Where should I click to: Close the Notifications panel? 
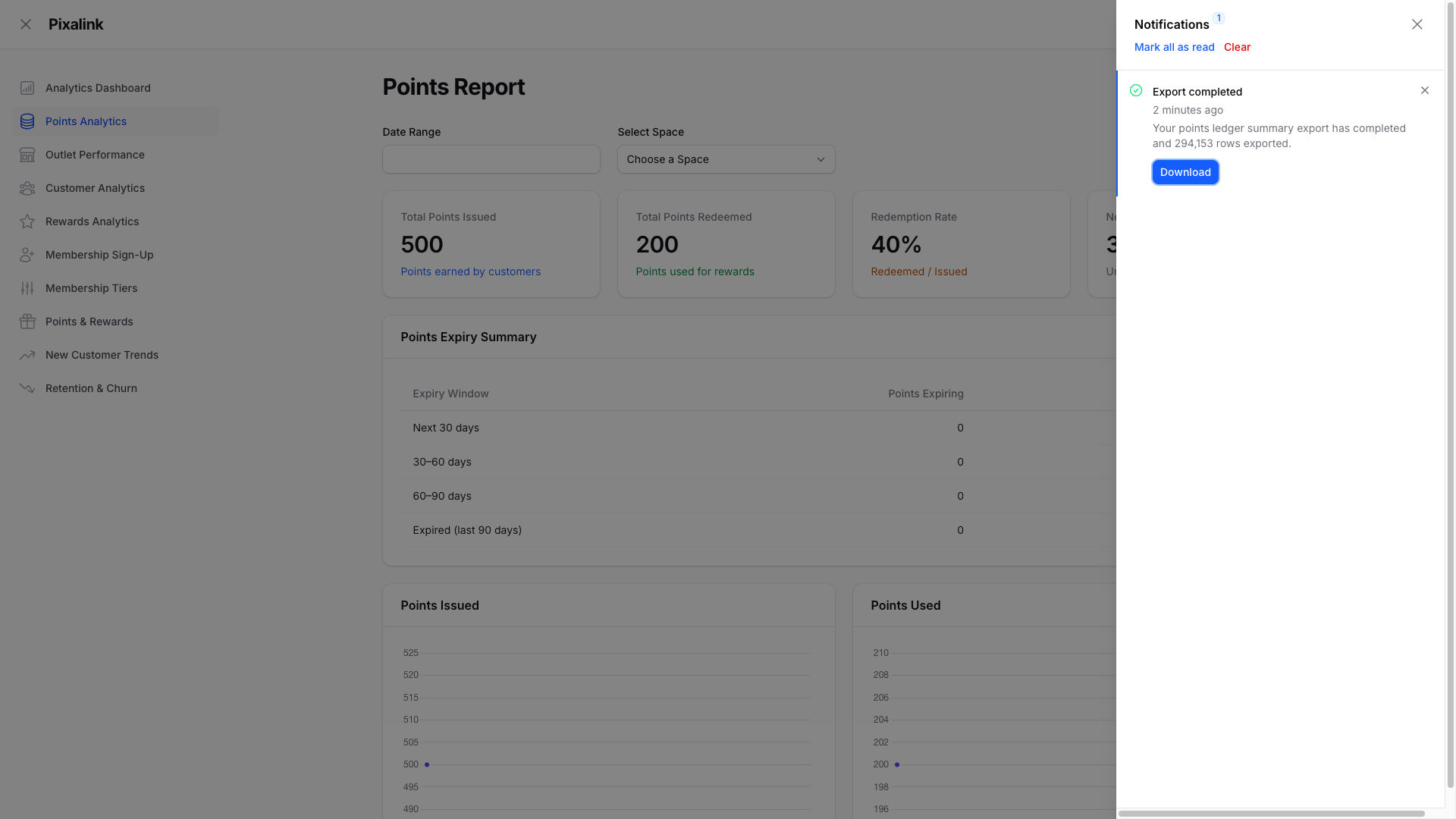[1417, 24]
